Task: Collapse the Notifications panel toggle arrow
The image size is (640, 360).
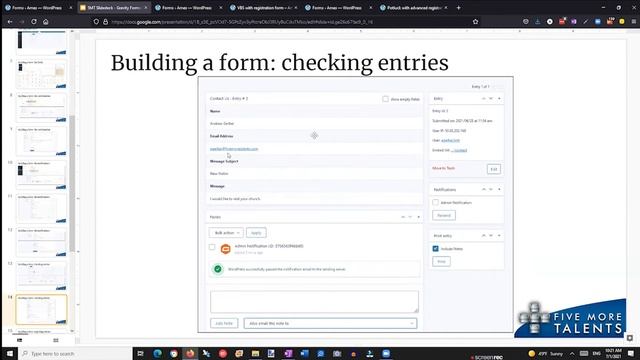Action: pyautogui.click(x=499, y=189)
